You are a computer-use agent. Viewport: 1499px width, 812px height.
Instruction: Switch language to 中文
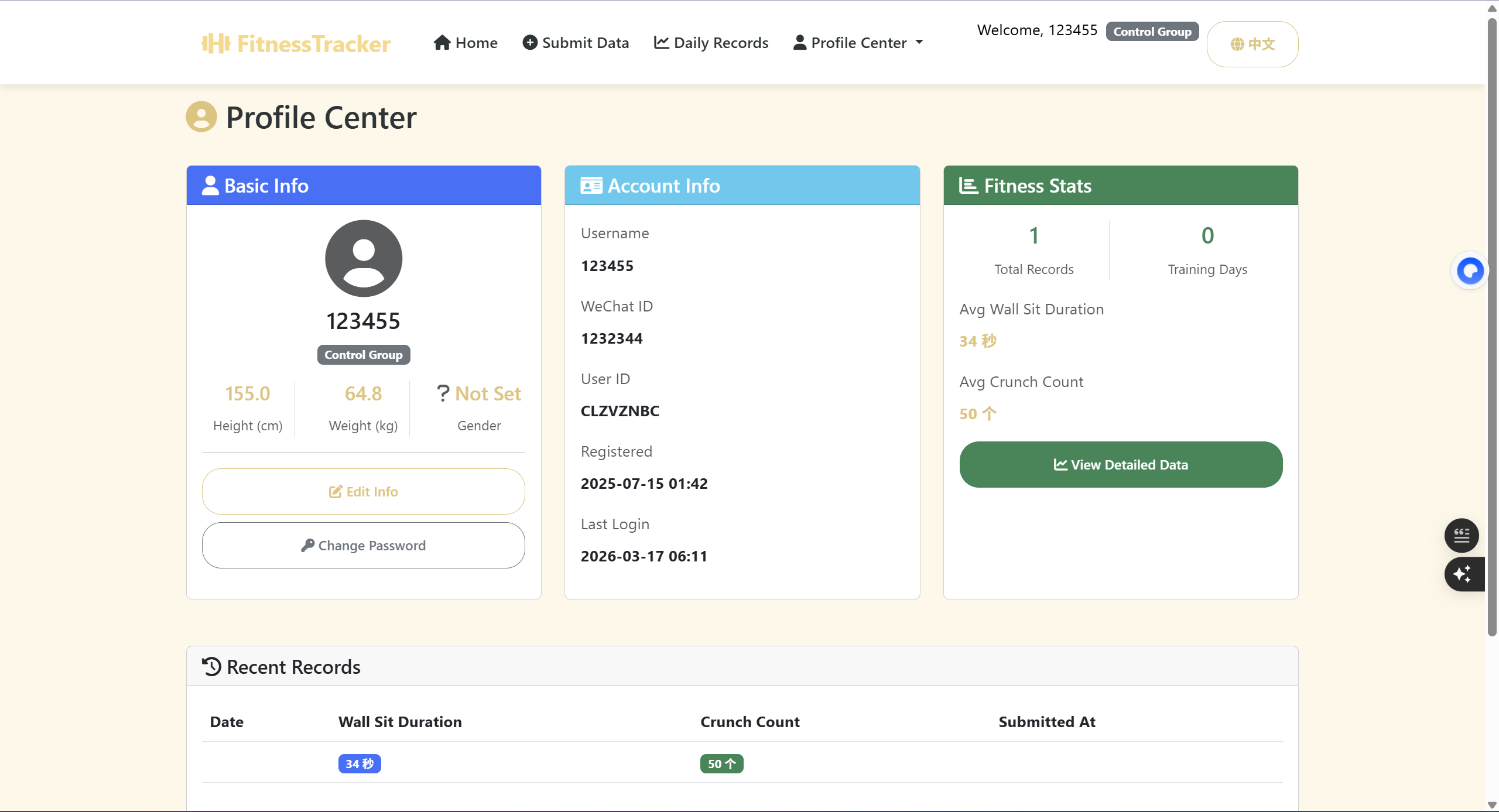pos(1252,44)
